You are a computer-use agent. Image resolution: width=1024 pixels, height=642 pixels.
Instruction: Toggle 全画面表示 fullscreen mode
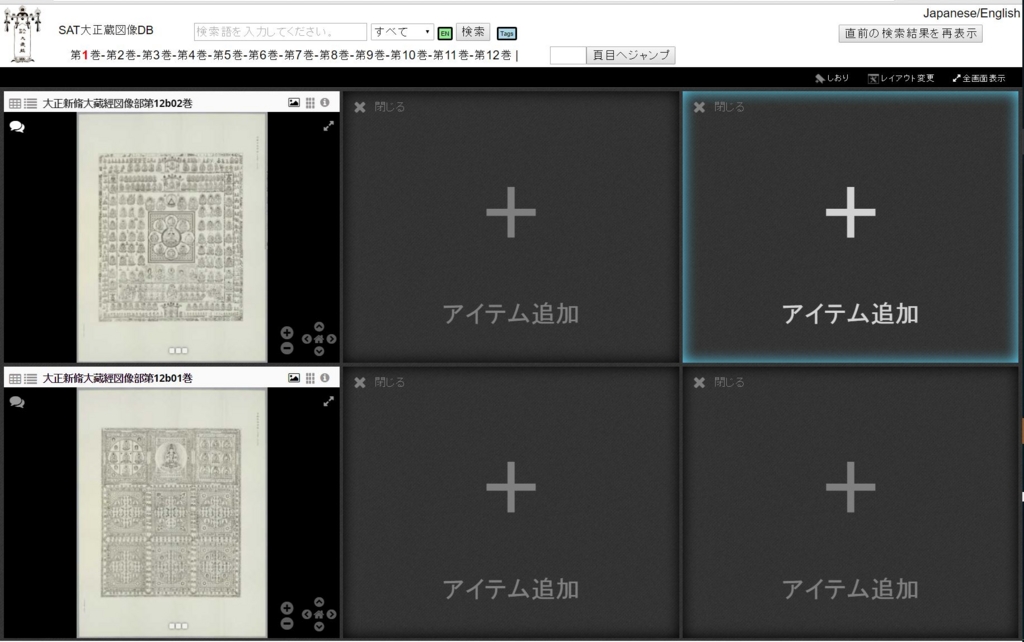[979, 78]
